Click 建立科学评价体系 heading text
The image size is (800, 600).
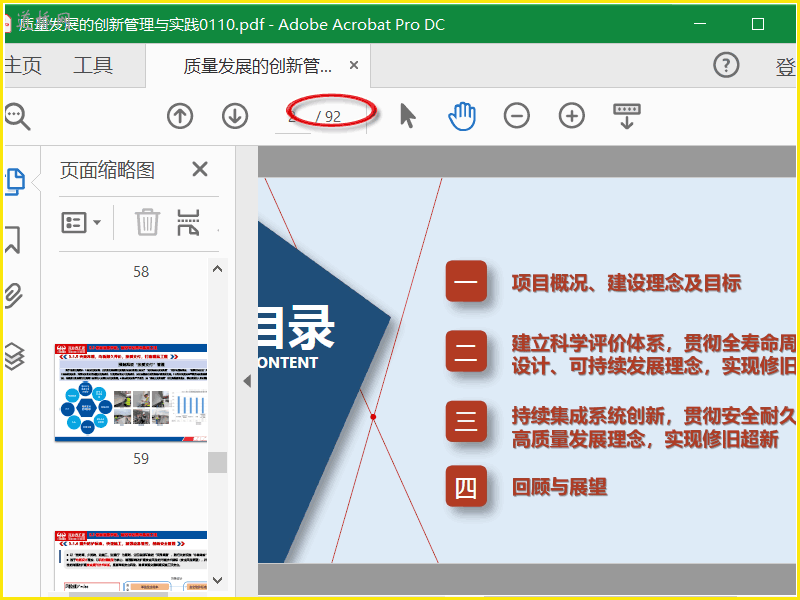pos(588,343)
